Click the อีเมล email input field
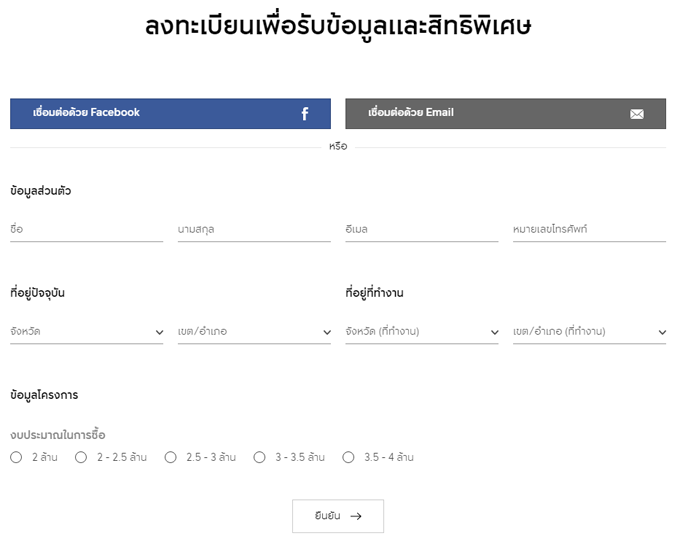This screenshot has height=544, width=680. (x=421, y=229)
